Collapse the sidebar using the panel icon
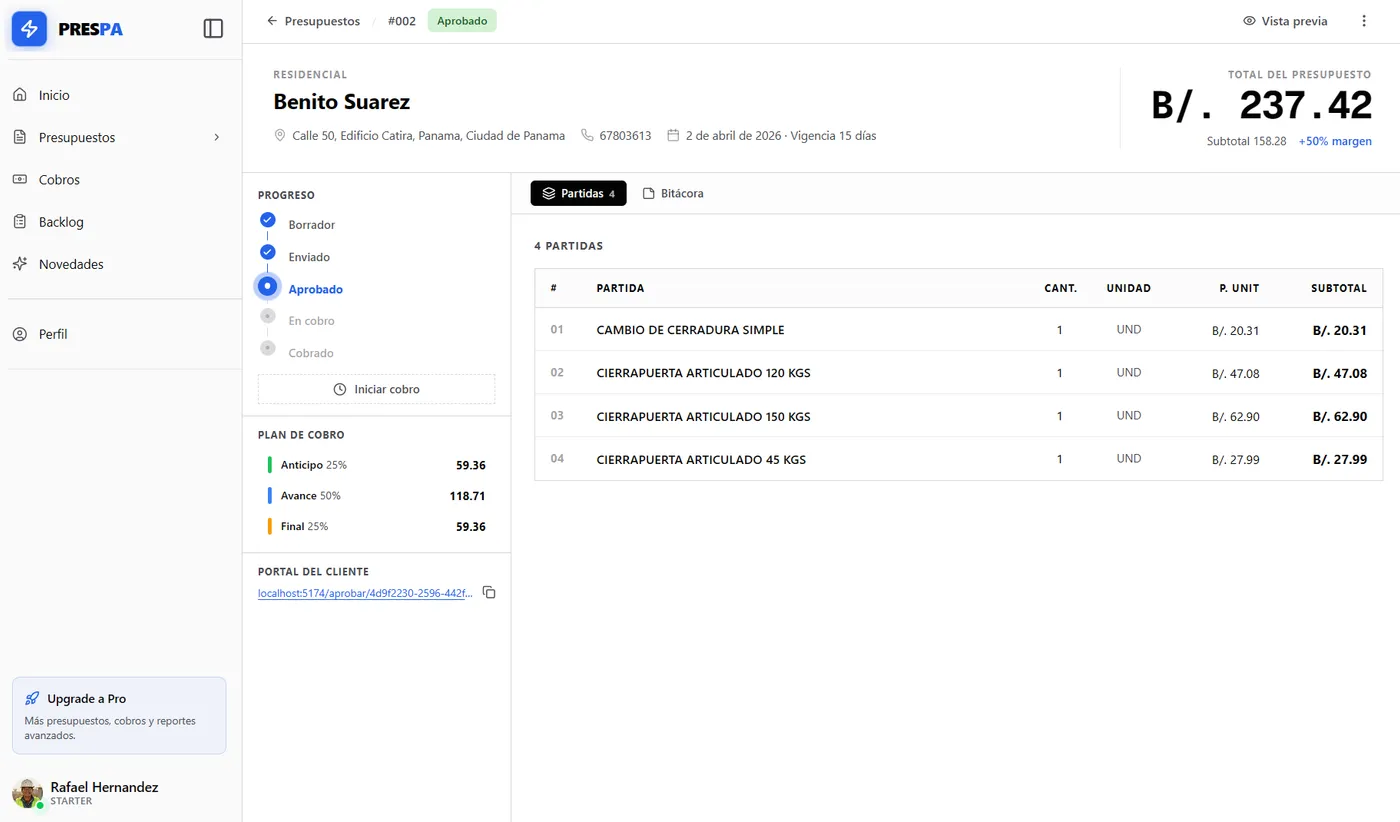1400x822 pixels. [x=213, y=29]
